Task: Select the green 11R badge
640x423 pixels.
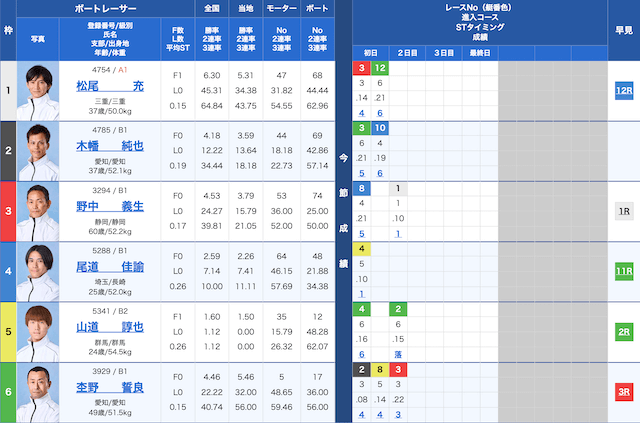Action: [x=624, y=271]
